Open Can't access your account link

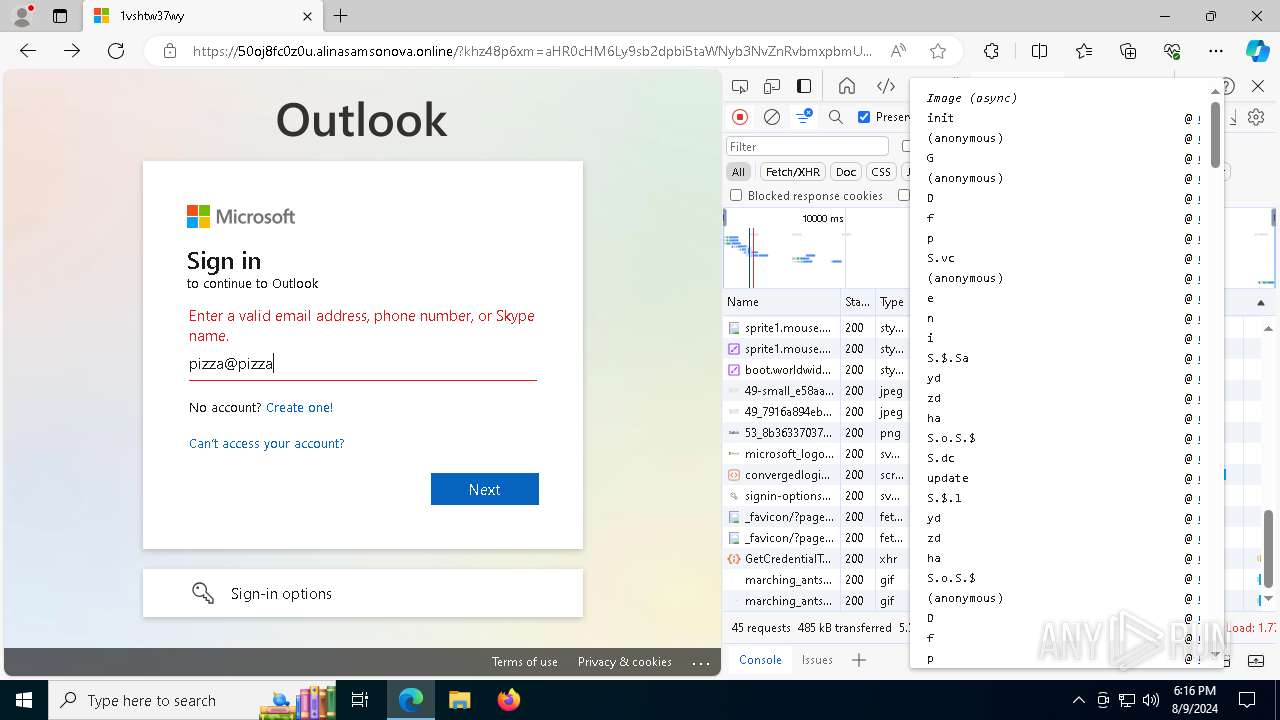coord(266,443)
